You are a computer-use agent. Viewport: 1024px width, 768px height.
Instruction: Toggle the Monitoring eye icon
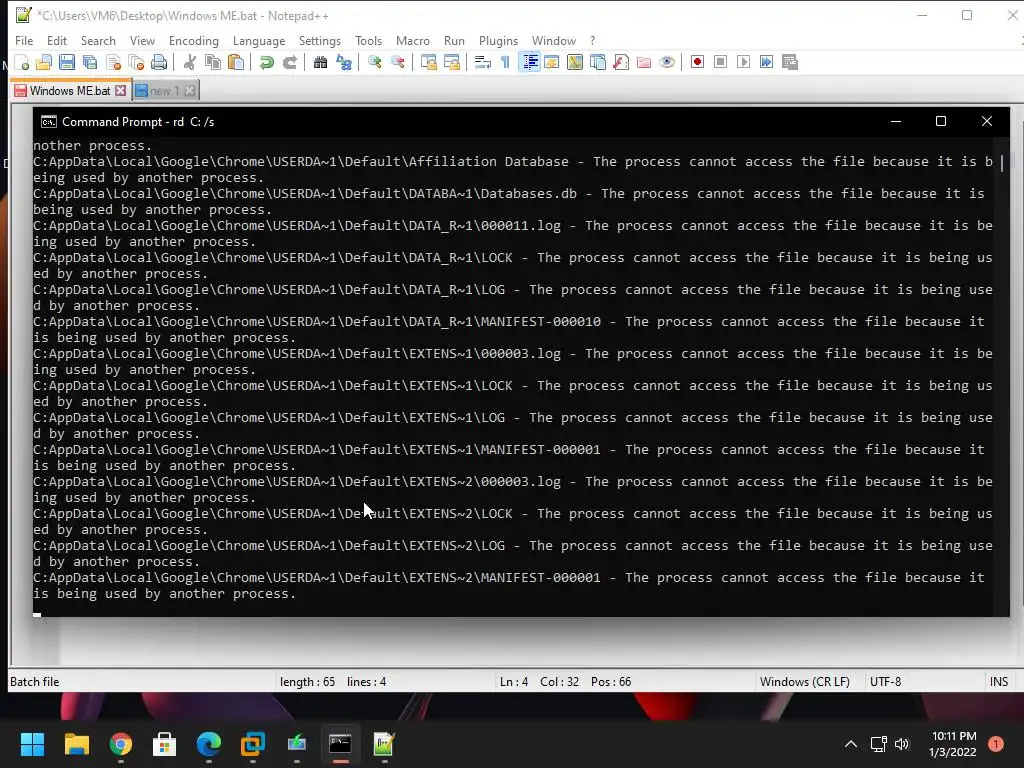coord(667,63)
